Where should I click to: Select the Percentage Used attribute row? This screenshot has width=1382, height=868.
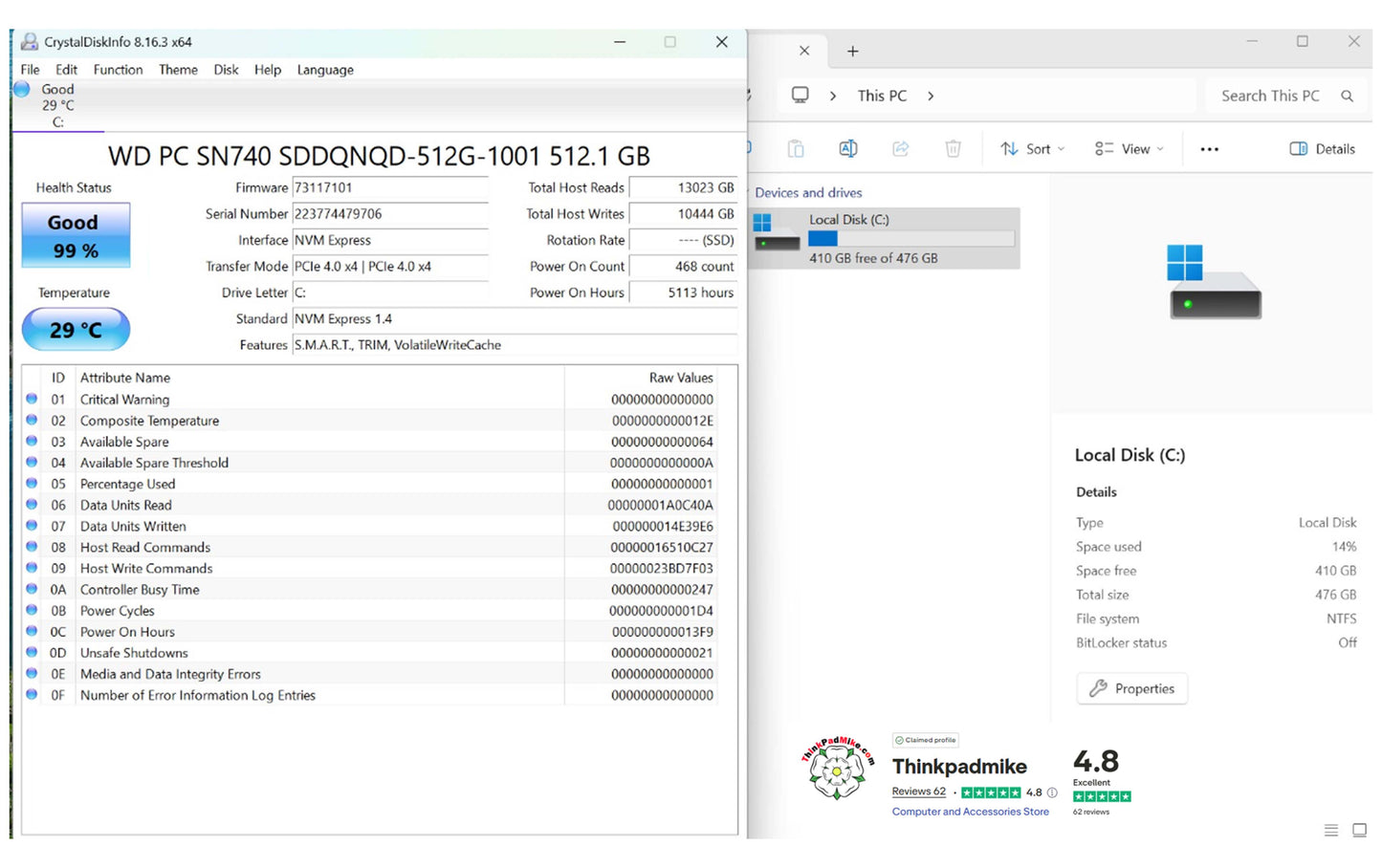pos(370,484)
